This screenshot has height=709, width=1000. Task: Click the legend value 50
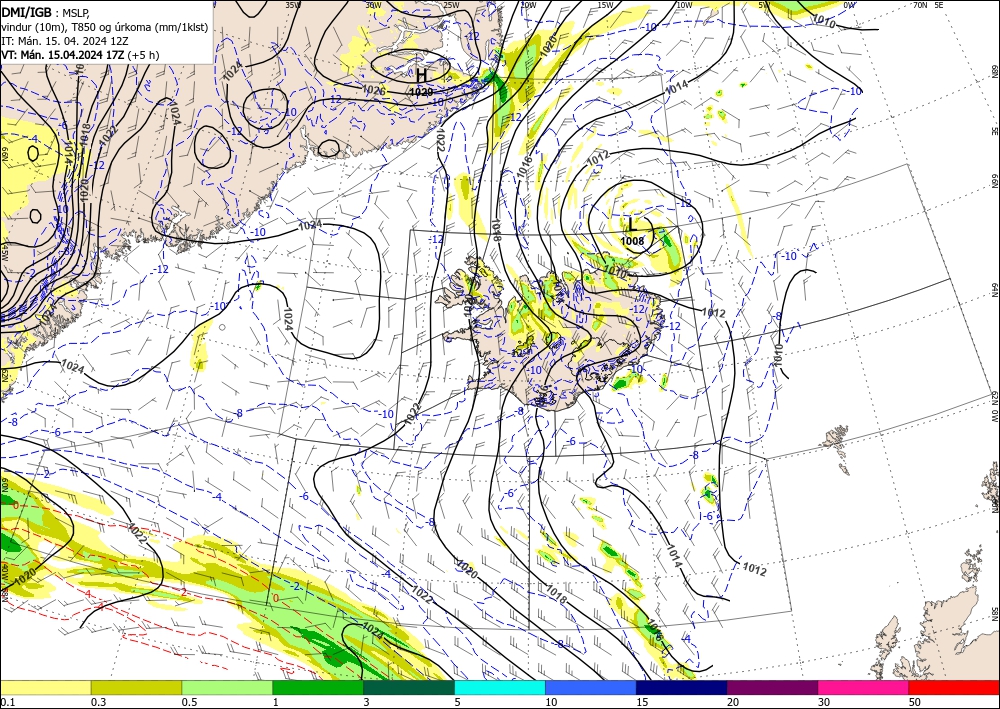916,702
